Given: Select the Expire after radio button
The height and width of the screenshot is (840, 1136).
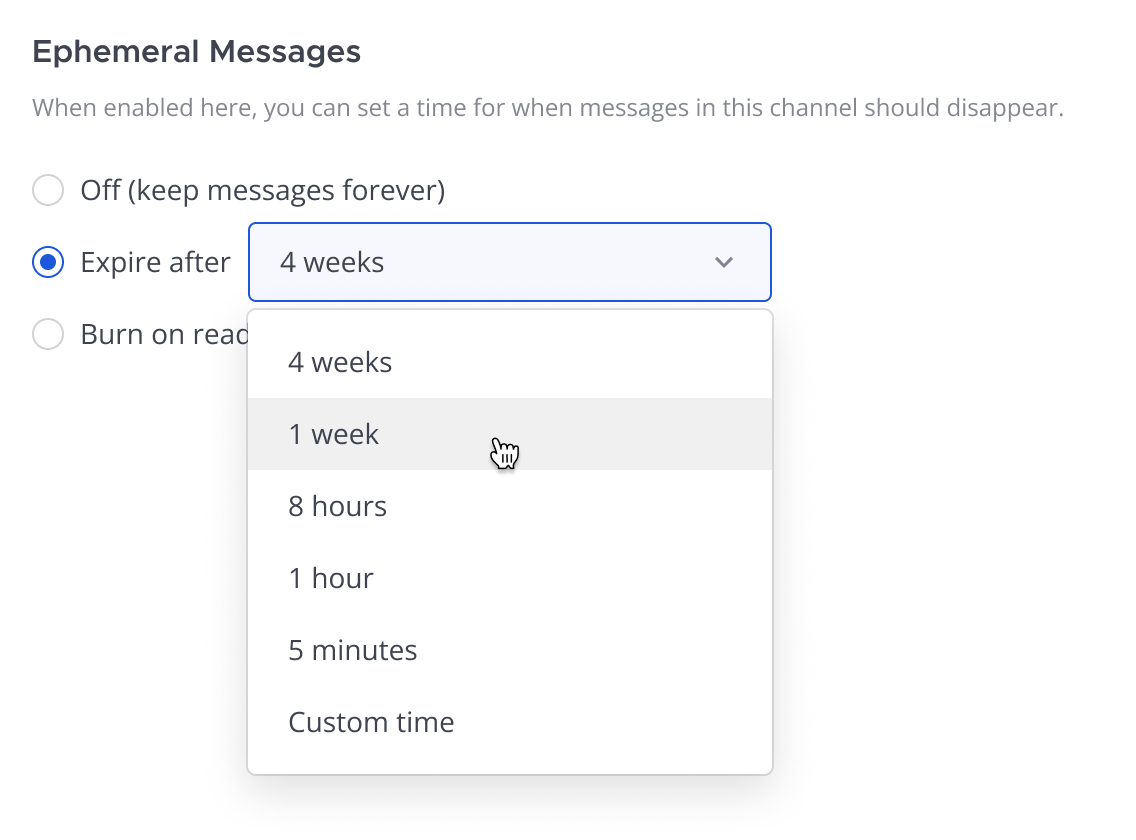Looking at the screenshot, I should click(x=48, y=262).
